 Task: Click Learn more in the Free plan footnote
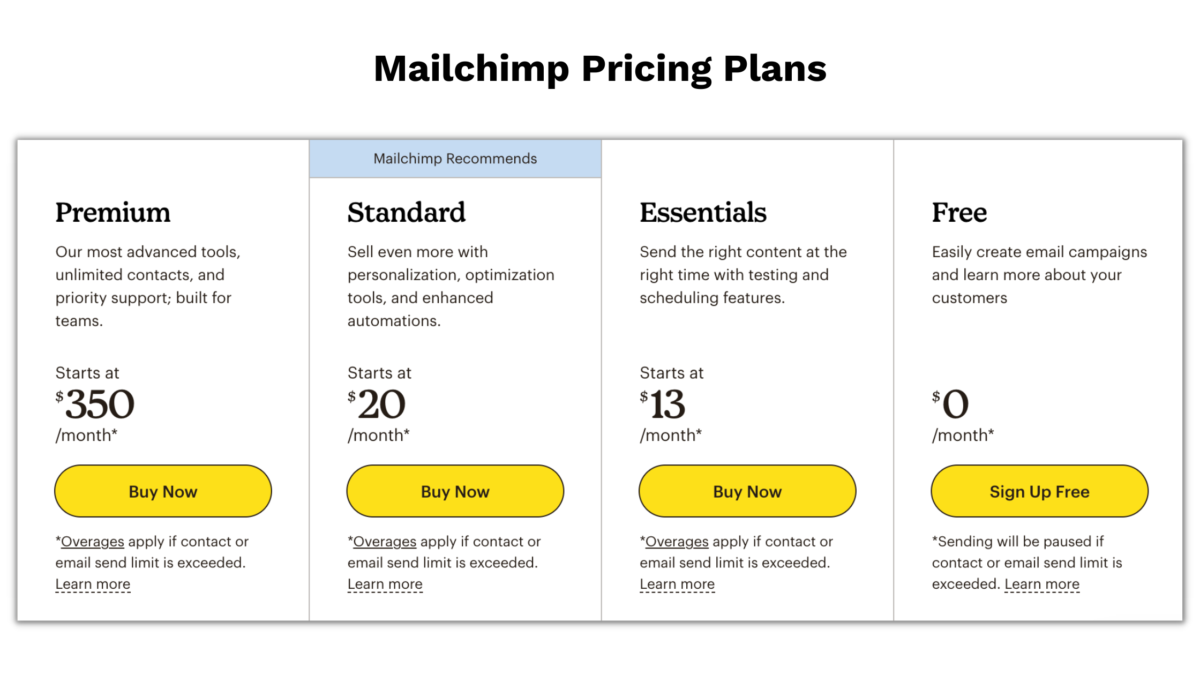[1041, 583]
